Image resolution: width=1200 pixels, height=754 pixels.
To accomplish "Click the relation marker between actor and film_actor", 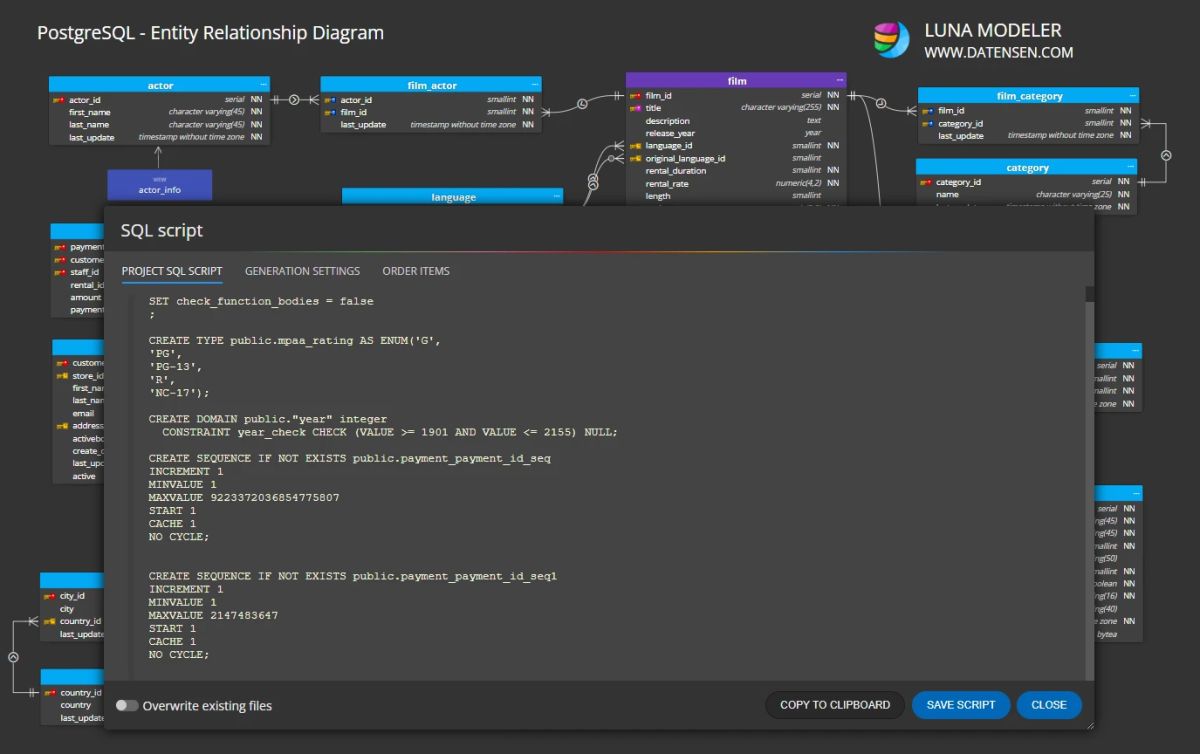I will pyautogui.click(x=294, y=99).
